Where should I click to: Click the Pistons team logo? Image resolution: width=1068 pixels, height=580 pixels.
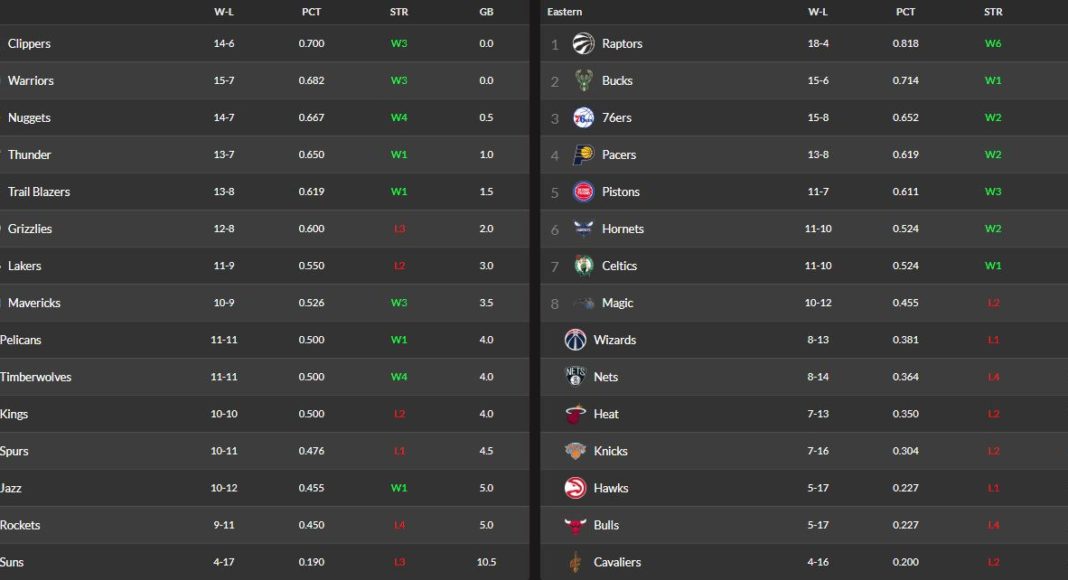583,192
